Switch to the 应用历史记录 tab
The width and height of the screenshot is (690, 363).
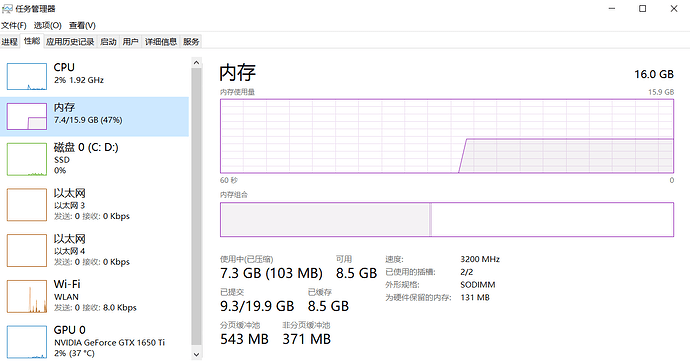click(70, 42)
